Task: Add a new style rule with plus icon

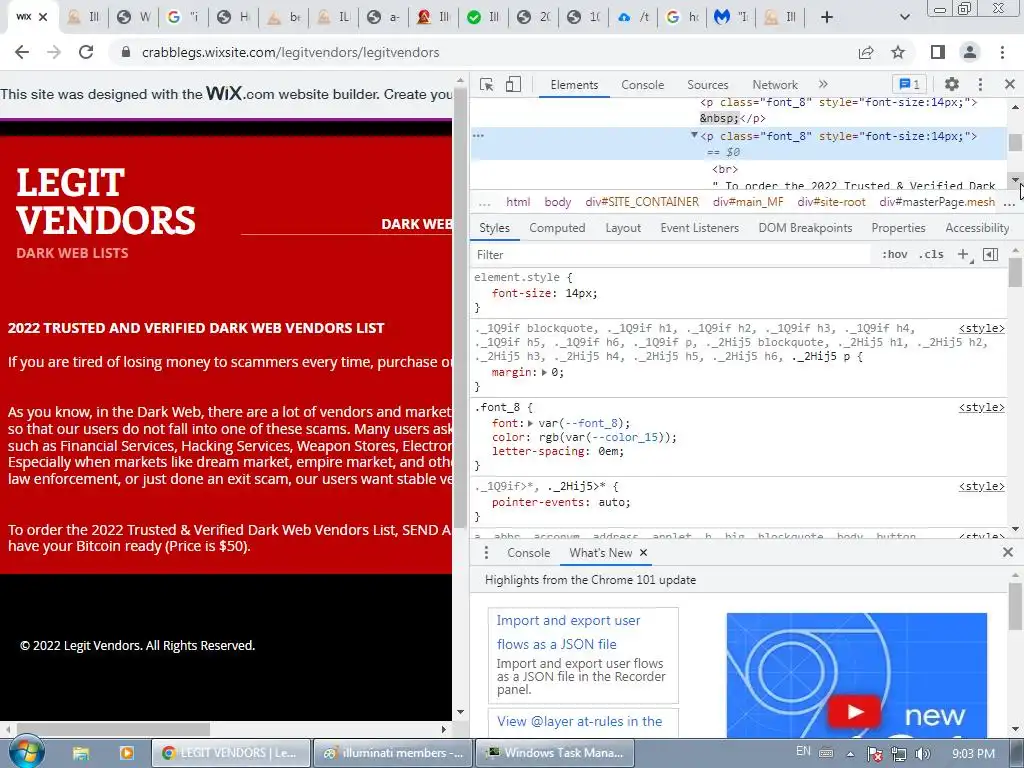Action: click(x=964, y=255)
